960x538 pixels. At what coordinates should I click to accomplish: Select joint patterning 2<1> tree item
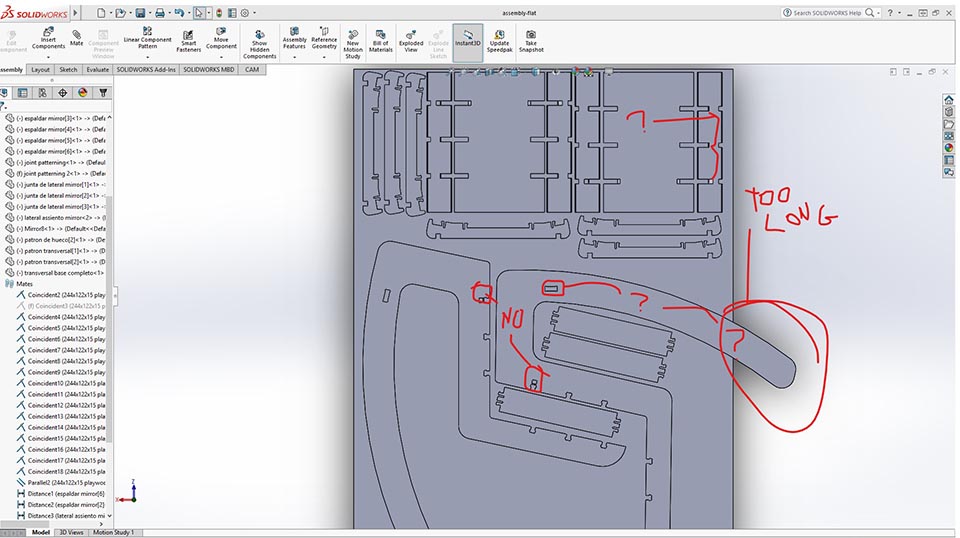coord(55,173)
